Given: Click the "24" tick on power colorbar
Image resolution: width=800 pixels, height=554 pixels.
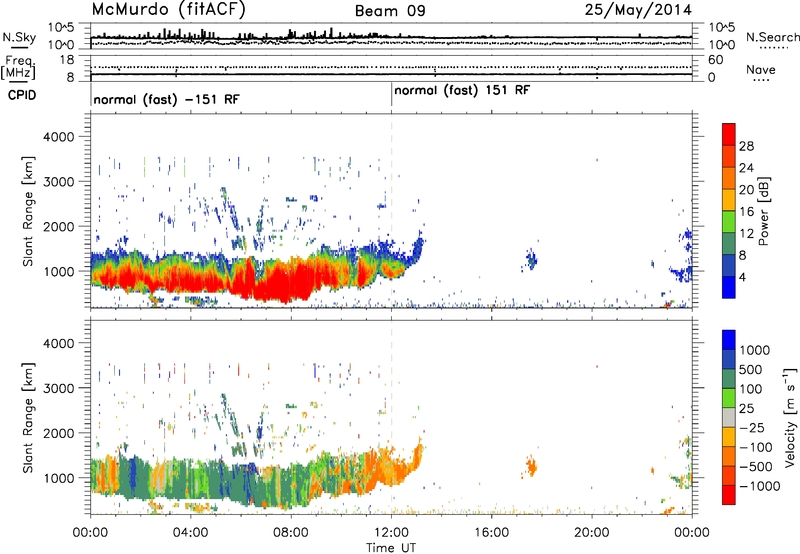Looking at the screenshot, I should pyautogui.click(x=746, y=168).
